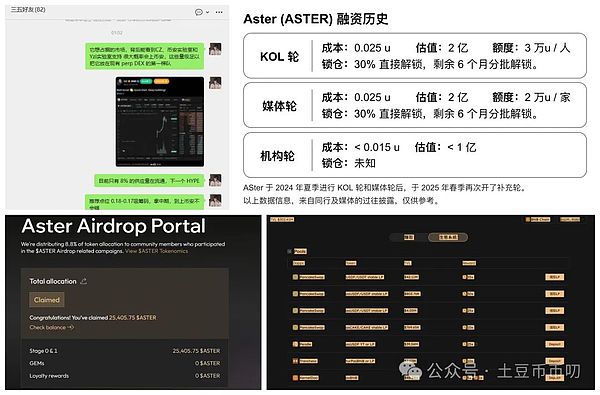The height and width of the screenshot is (395, 600).
Task: Open the View $ASTER Tokenomics link
Action: pyautogui.click(x=157, y=251)
